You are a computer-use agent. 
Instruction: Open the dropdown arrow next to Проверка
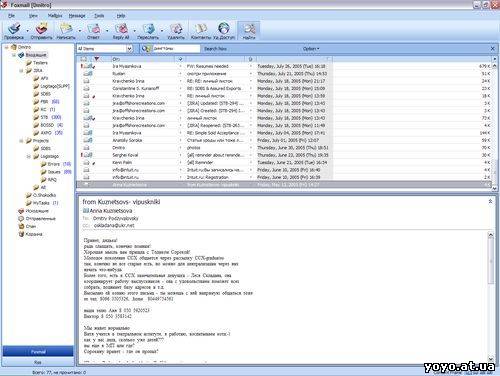[27, 30]
